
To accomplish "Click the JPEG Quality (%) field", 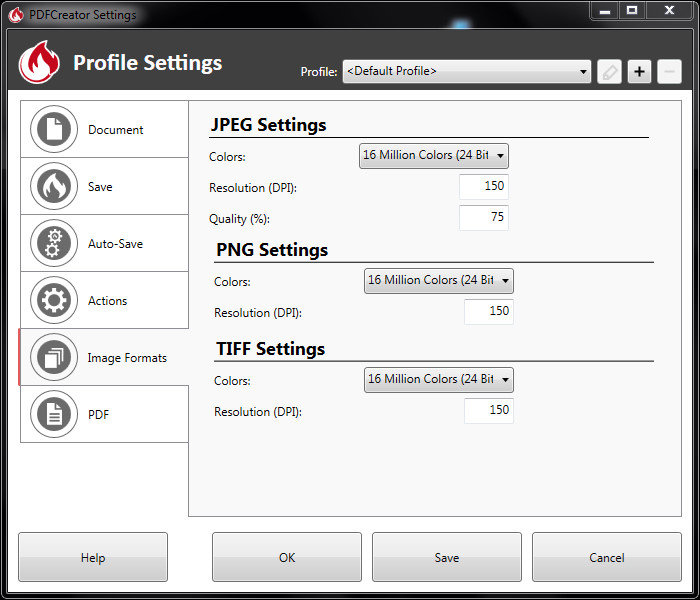I will coord(484,218).
